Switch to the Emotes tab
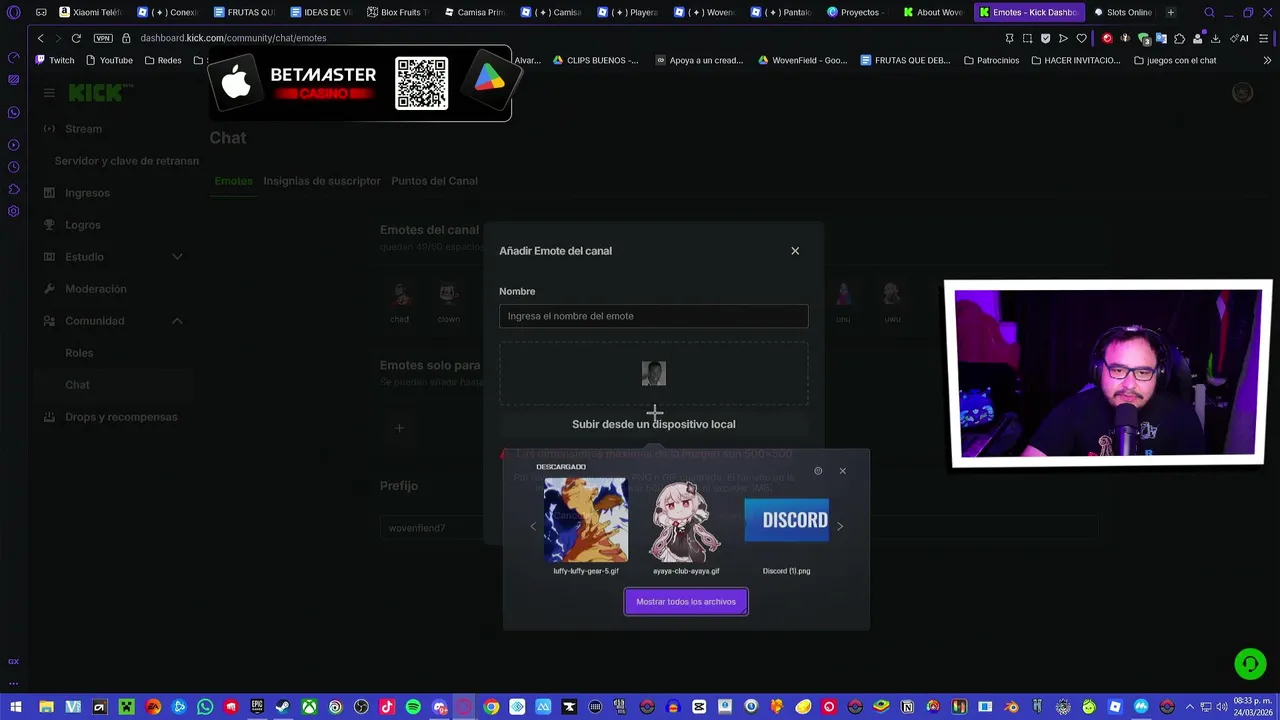Screen dimensions: 1280x720 (x=233, y=181)
